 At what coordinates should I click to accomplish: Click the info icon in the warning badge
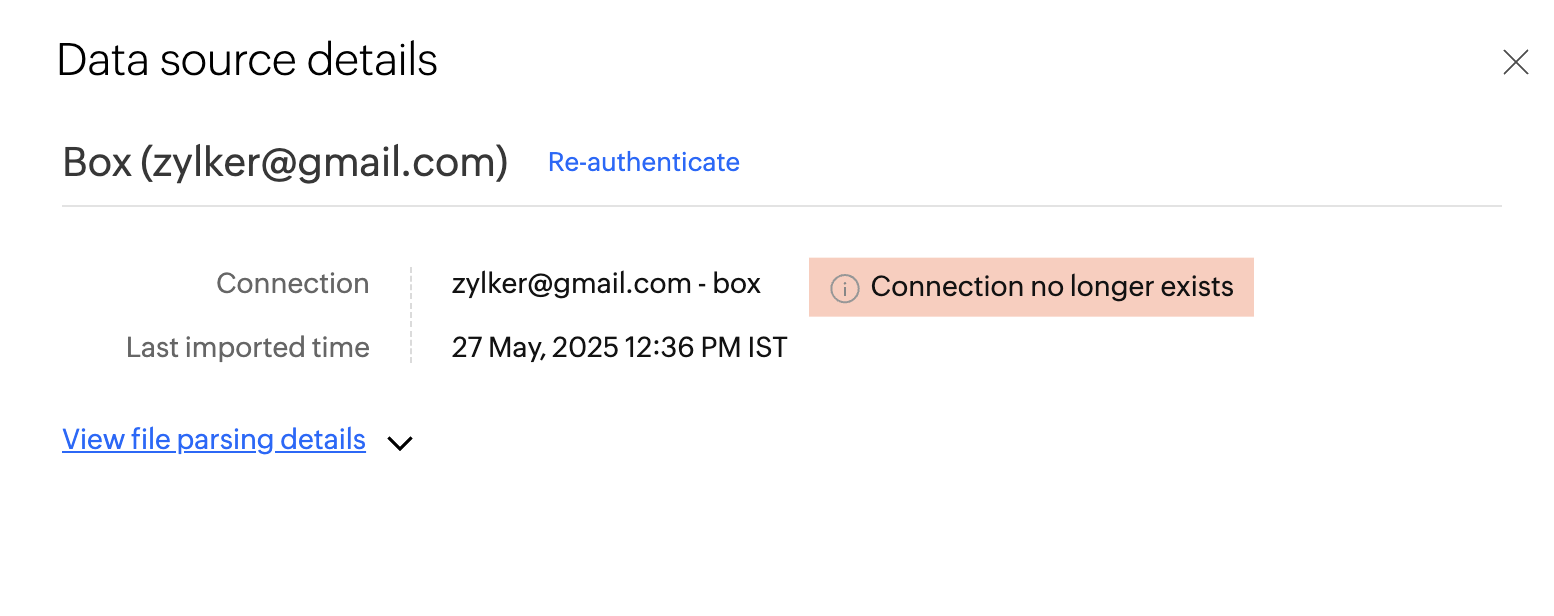(x=845, y=288)
